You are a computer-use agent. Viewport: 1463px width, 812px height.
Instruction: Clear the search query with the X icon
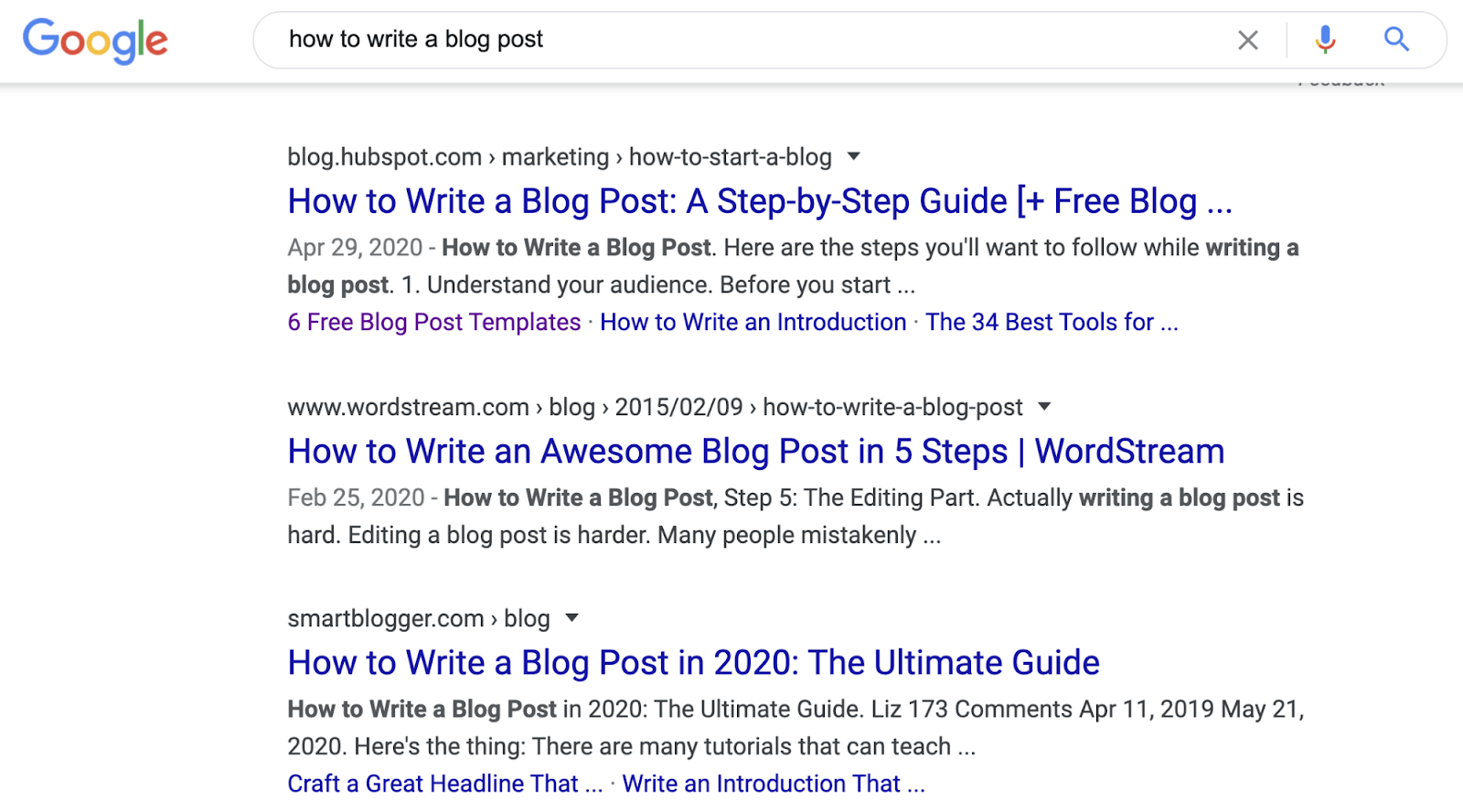click(x=1247, y=40)
